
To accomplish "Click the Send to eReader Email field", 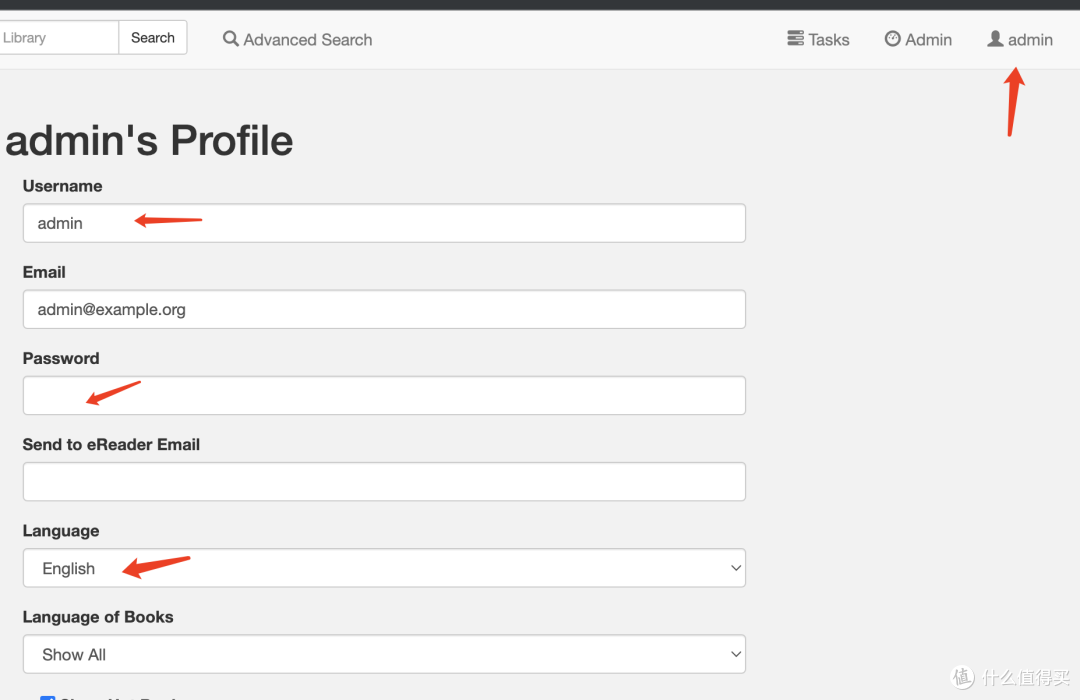I will (x=384, y=481).
